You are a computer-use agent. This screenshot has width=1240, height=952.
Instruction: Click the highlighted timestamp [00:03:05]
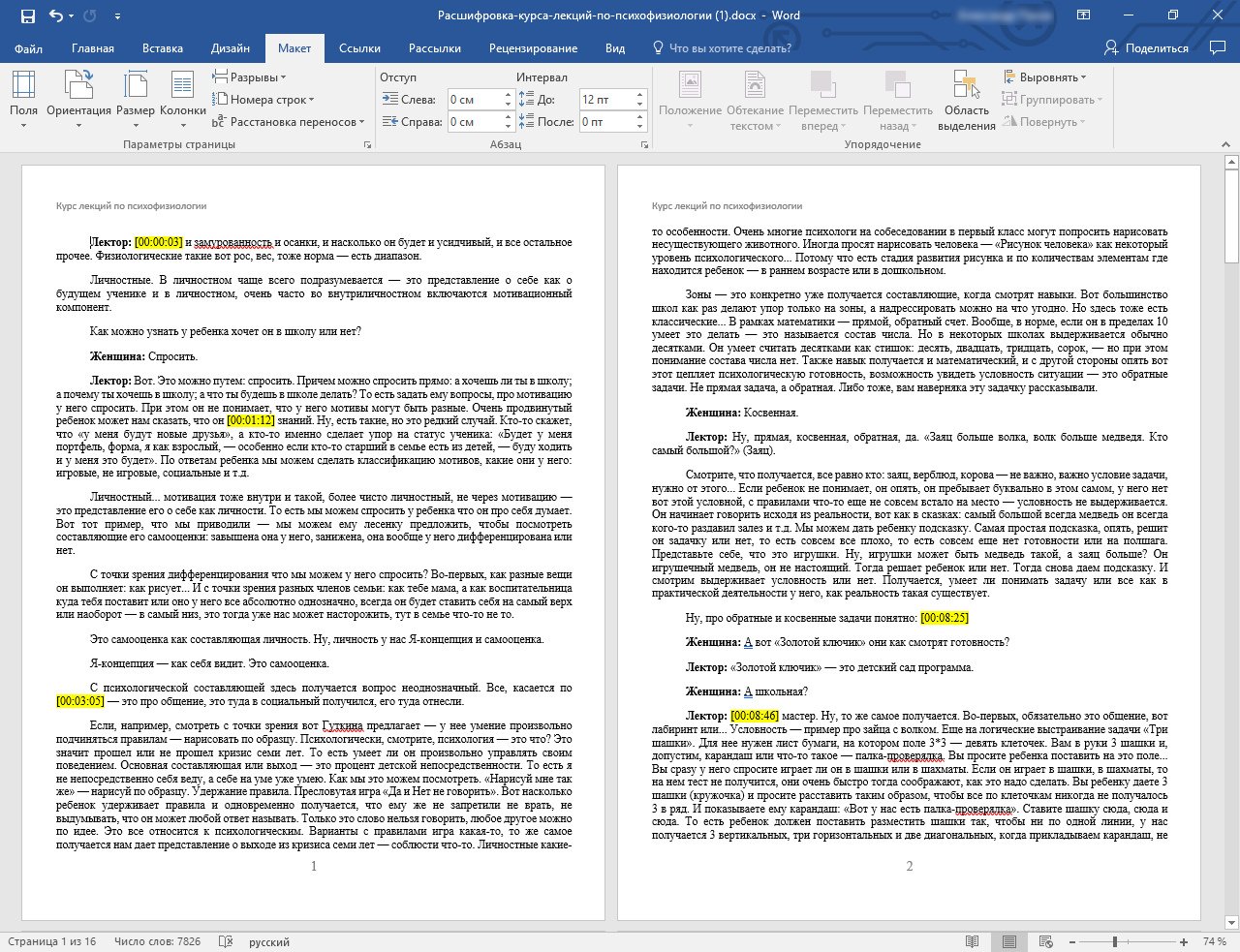point(80,701)
